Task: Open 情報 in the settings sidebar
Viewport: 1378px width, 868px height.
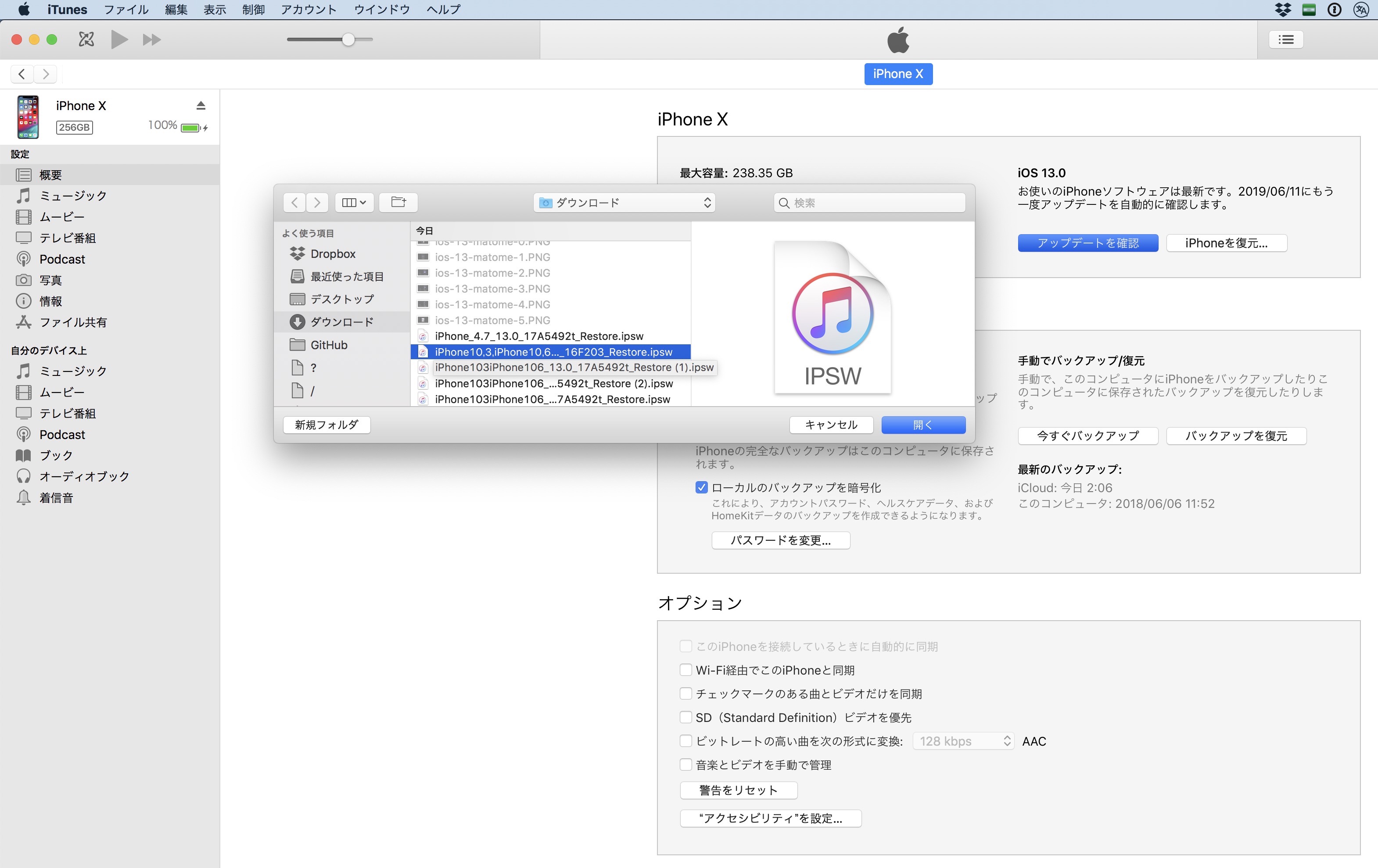Action: (110, 301)
